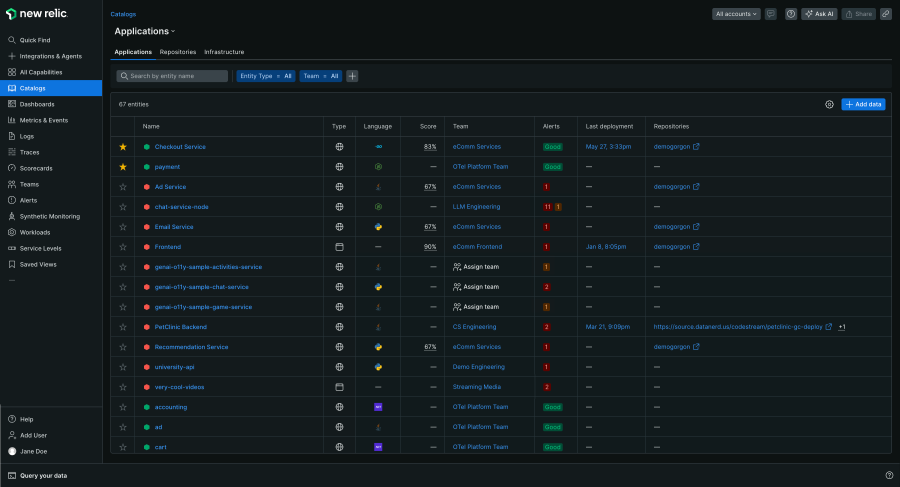Expand +1 repositories for PetClinic Backend
This screenshot has width=900, height=487.
(841, 327)
